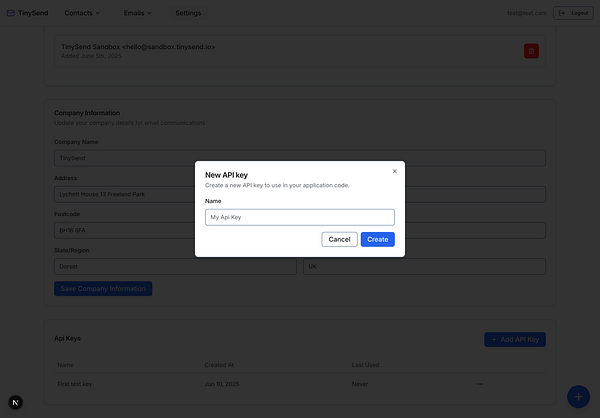Open options for First test key

pyautogui.click(x=480, y=384)
